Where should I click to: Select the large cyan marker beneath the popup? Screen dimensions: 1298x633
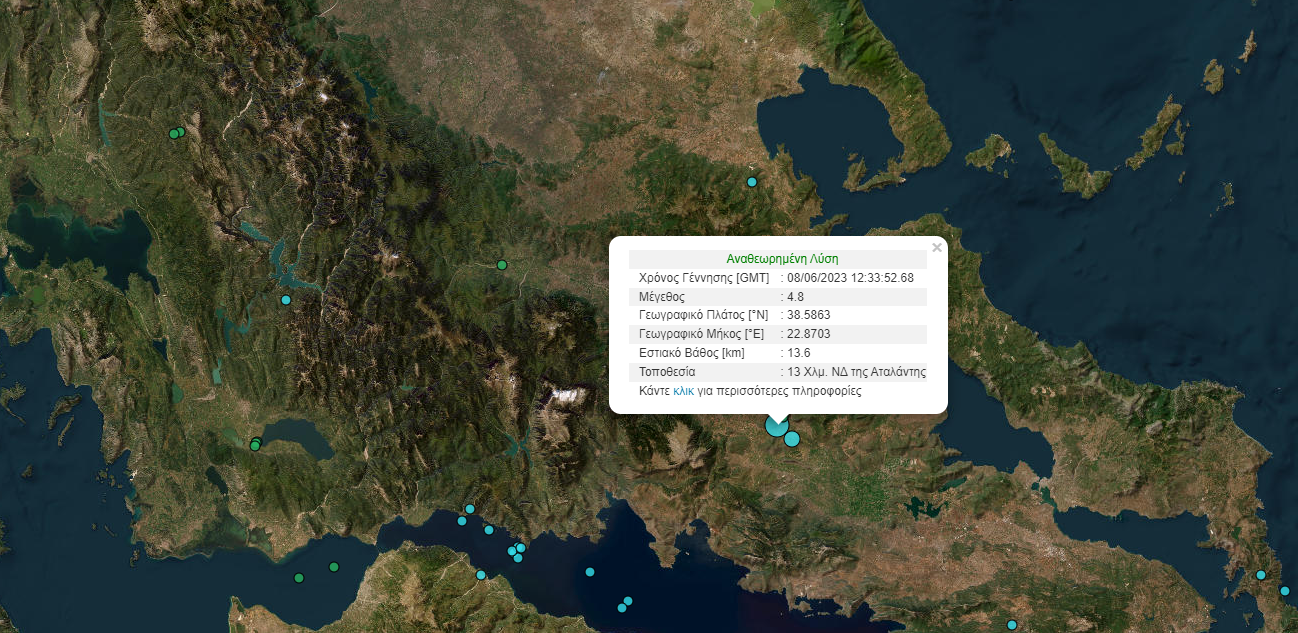click(x=777, y=425)
